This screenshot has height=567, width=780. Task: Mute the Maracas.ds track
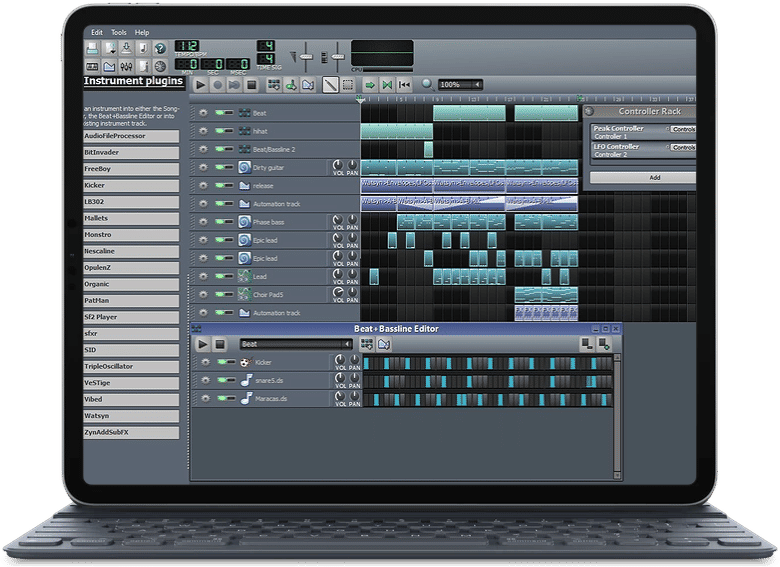(222, 398)
